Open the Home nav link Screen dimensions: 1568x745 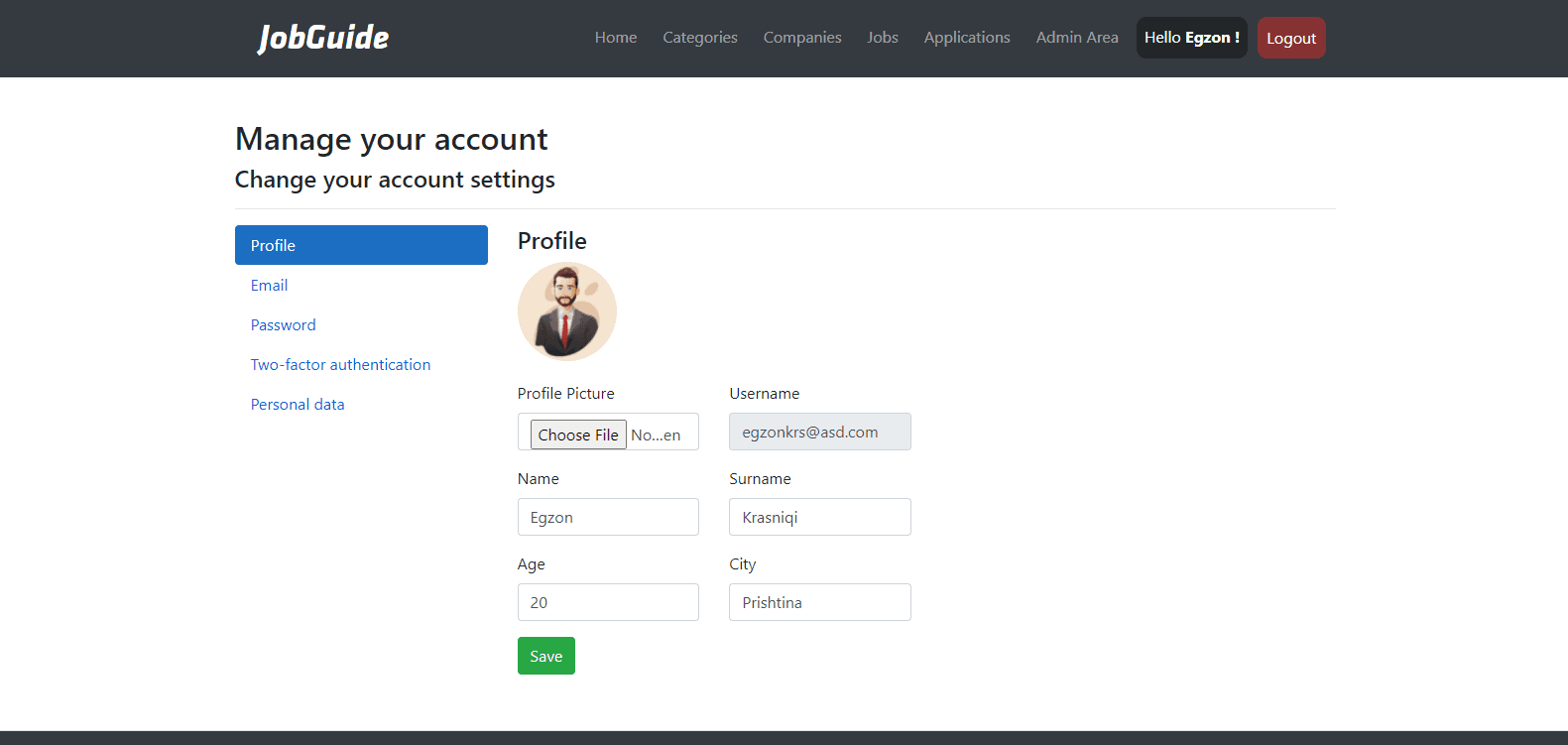616,38
